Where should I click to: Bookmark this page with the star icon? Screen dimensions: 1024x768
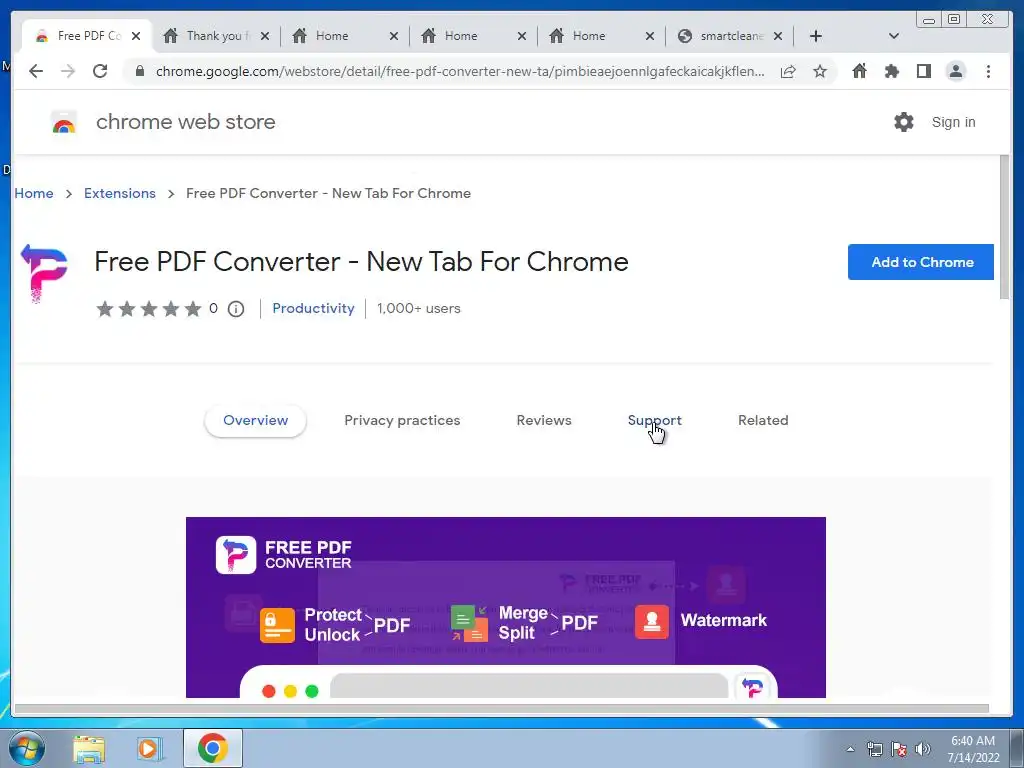coord(820,71)
